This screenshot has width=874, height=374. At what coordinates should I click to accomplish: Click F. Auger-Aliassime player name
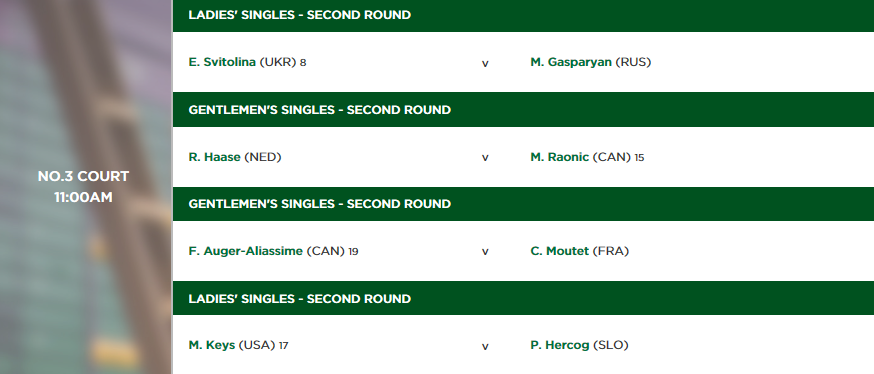click(x=246, y=251)
